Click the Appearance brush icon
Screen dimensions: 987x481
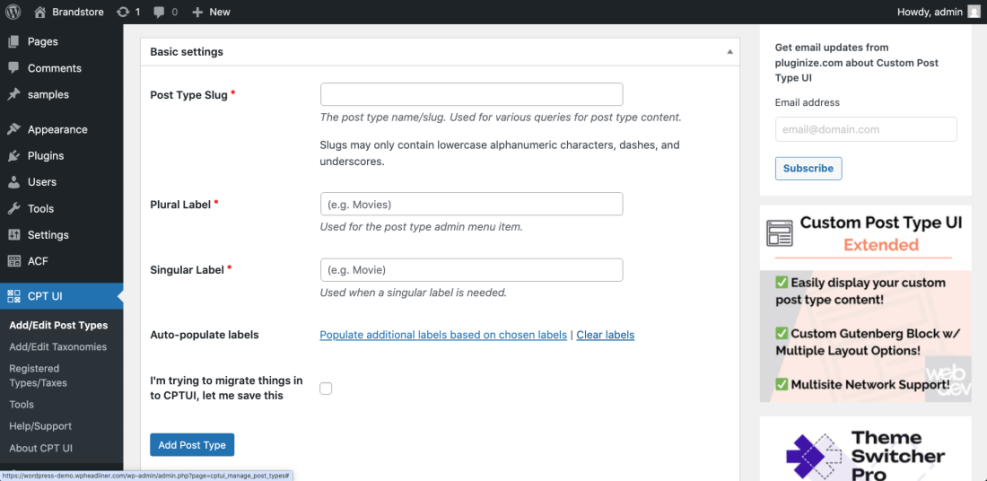pos(13,129)
